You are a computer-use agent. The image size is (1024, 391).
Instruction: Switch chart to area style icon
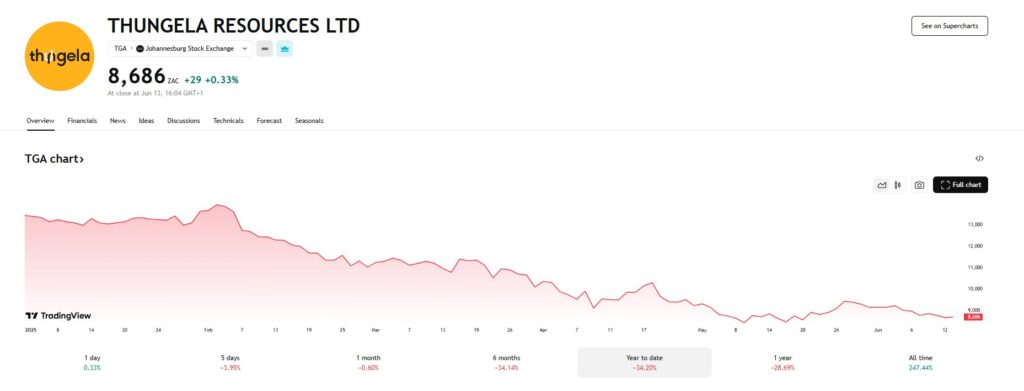point(882,185)
